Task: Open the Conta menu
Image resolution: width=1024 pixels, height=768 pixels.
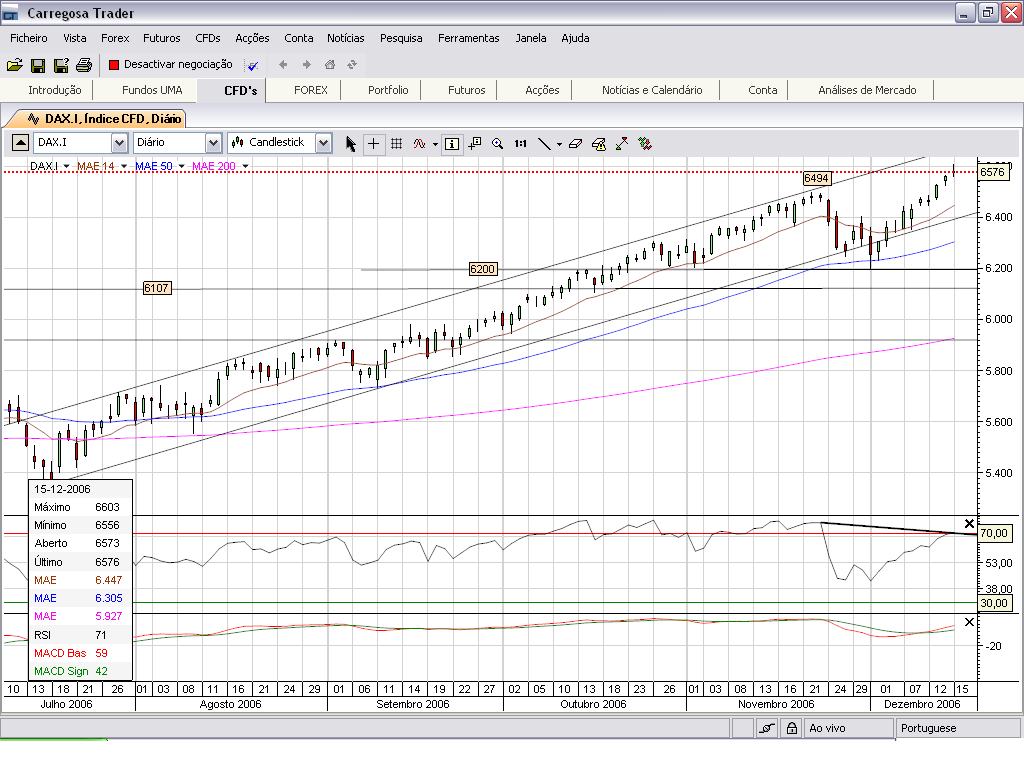Action: click(298, 38)
